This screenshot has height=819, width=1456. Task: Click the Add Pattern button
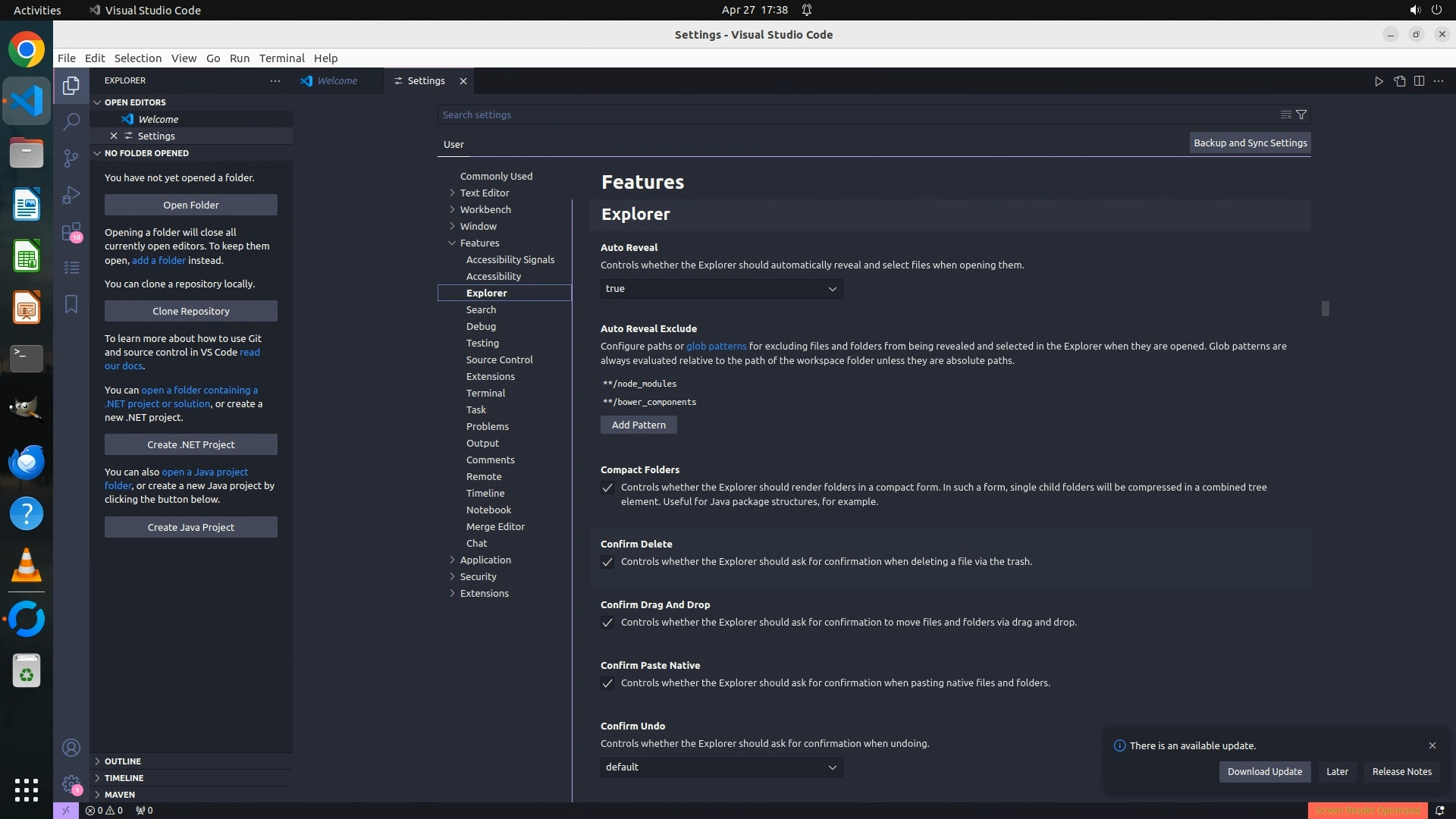[639, 425]
